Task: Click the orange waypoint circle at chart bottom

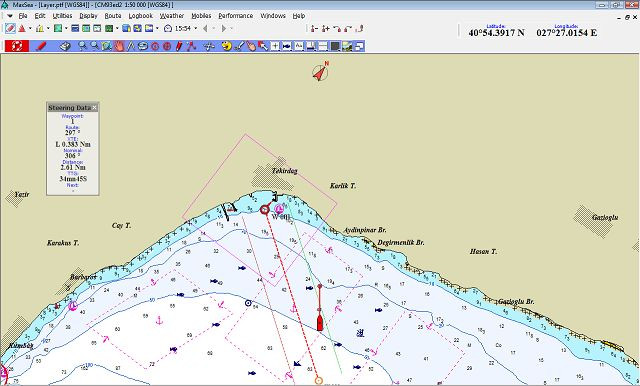Action: 319,381
